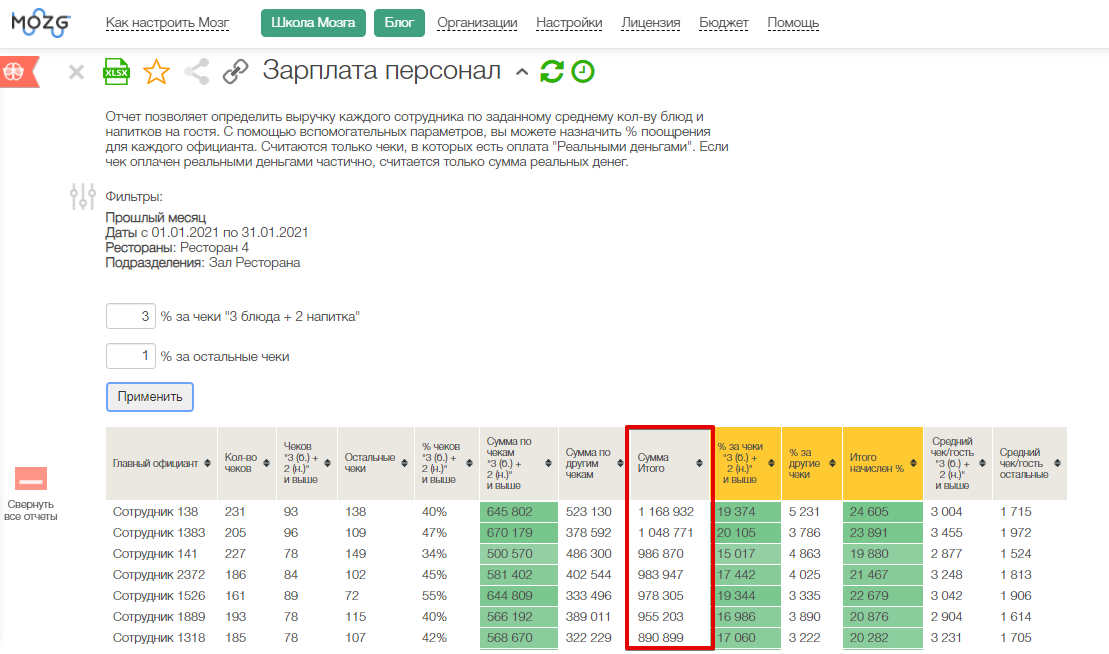Open Помощь menu
This screenshot has height=654, width=1109.
click(x=793, y=23)
